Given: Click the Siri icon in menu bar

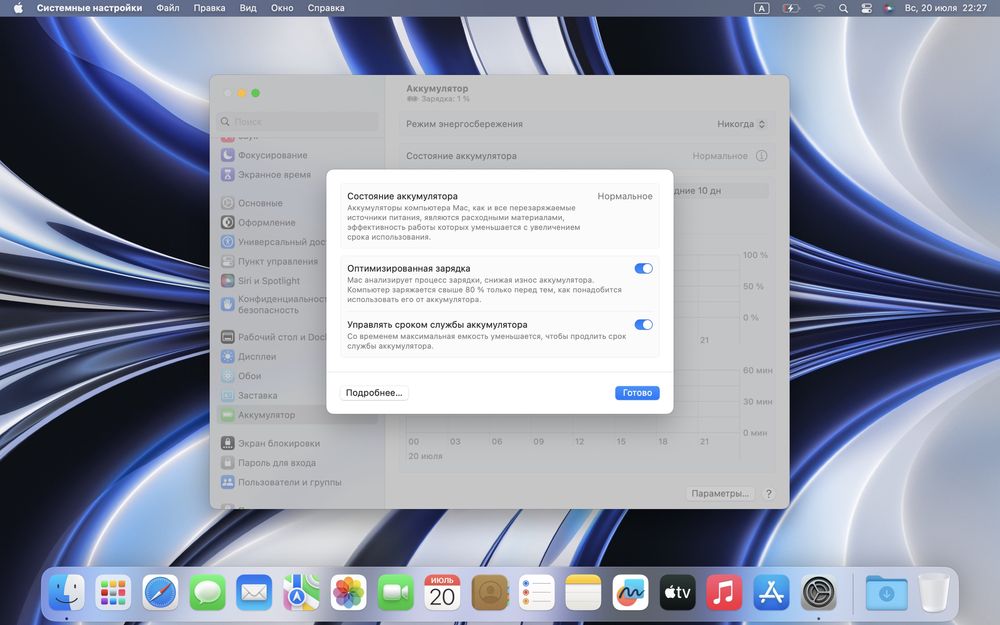Looking at the screenshot, I should tap(888, 8).
